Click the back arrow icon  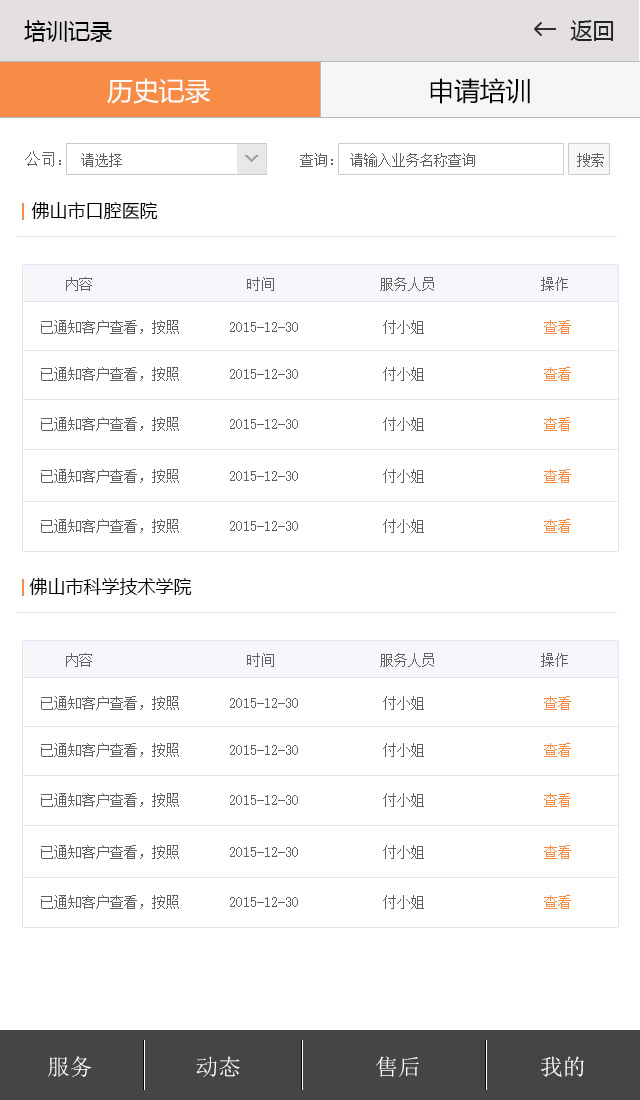click(544, 30)
